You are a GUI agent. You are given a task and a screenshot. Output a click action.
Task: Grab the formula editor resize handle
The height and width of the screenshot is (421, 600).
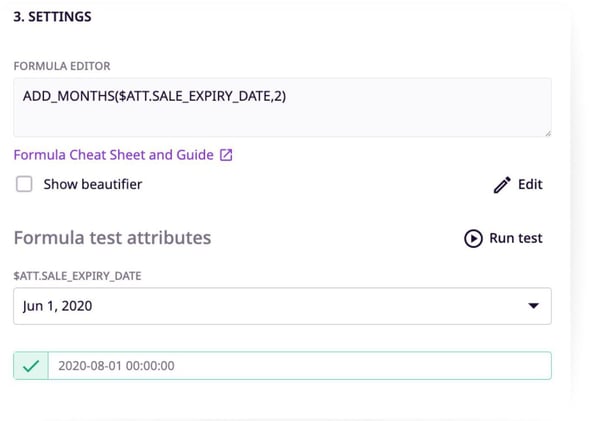coord(548,133)
